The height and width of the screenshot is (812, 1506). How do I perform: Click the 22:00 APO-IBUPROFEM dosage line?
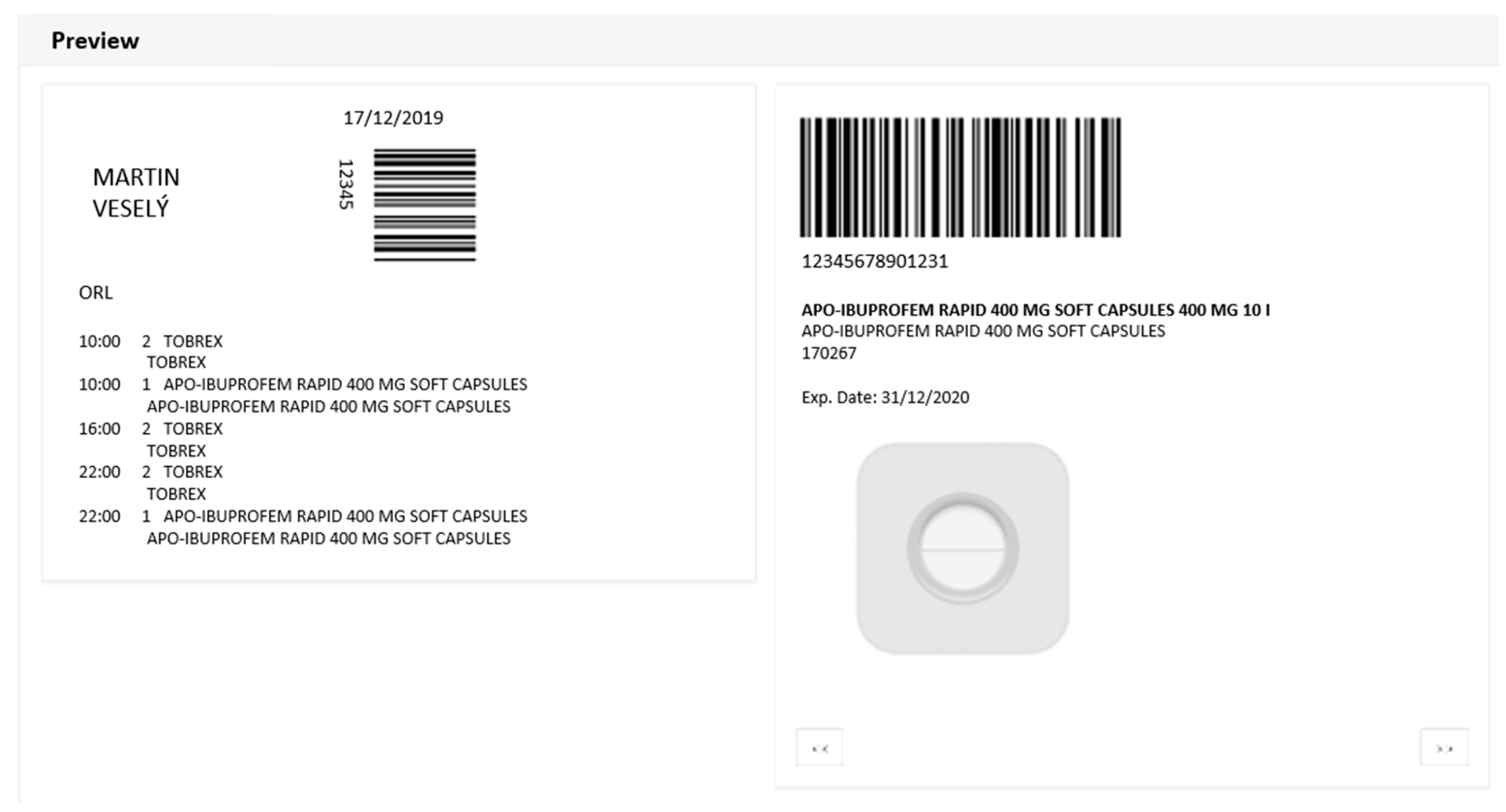[303, 526]
